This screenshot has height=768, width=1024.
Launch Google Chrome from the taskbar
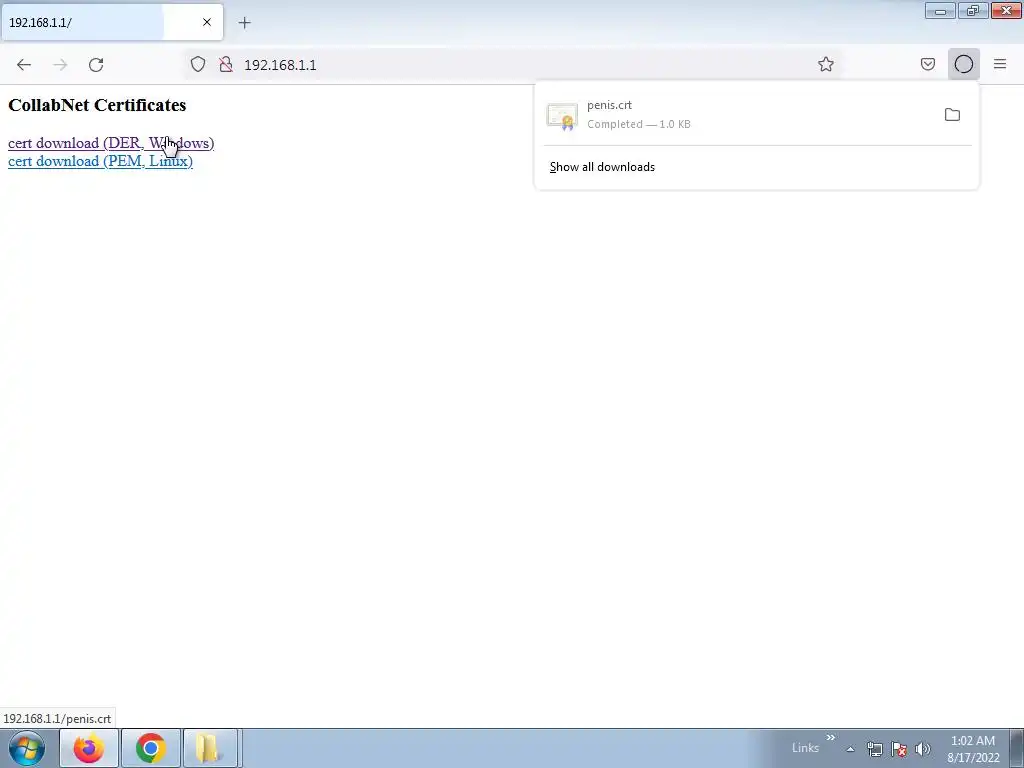pyautogui.click(x=151, y=748)
